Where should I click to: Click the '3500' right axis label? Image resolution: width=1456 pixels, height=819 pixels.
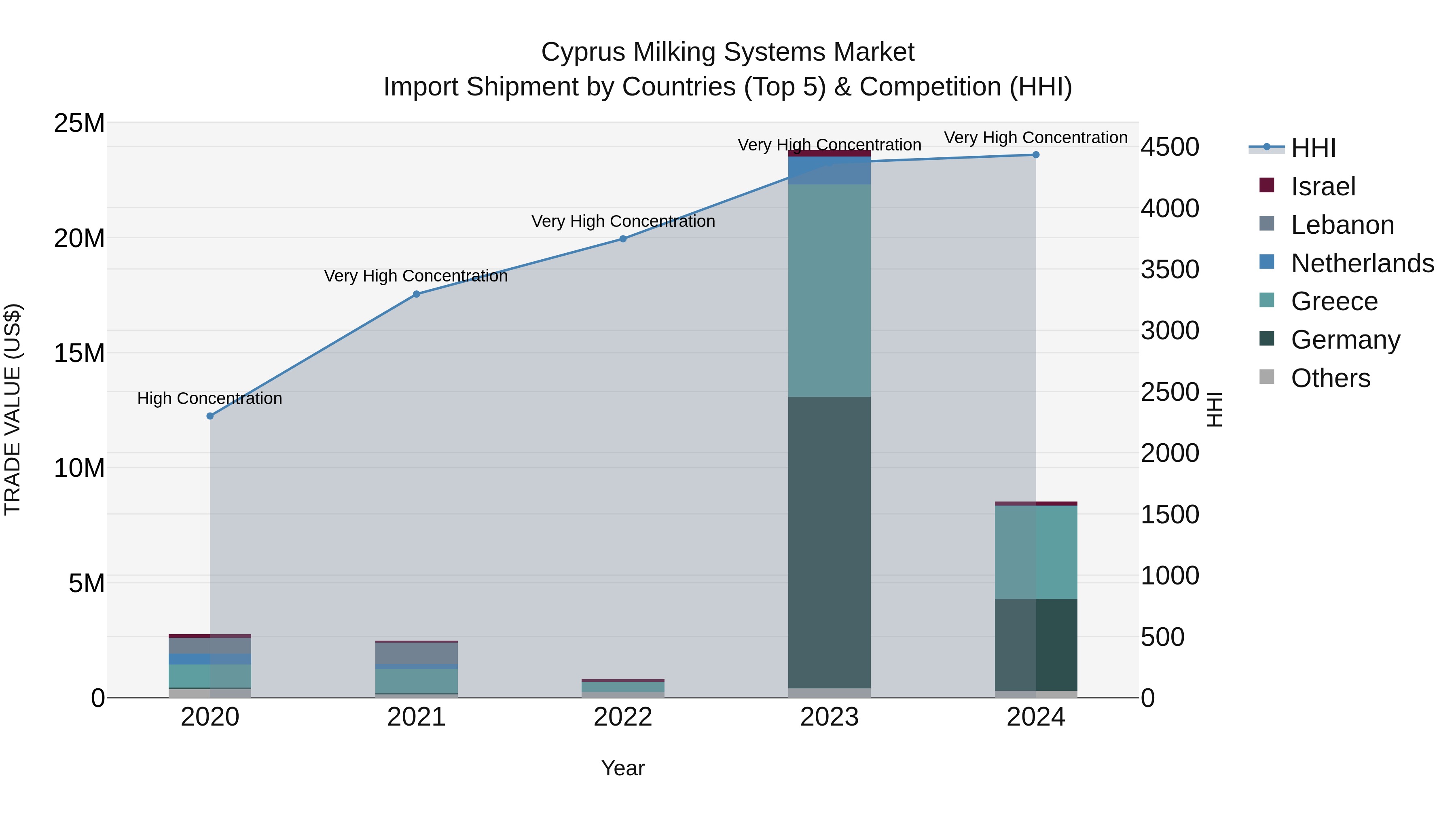click(1170, 269)
